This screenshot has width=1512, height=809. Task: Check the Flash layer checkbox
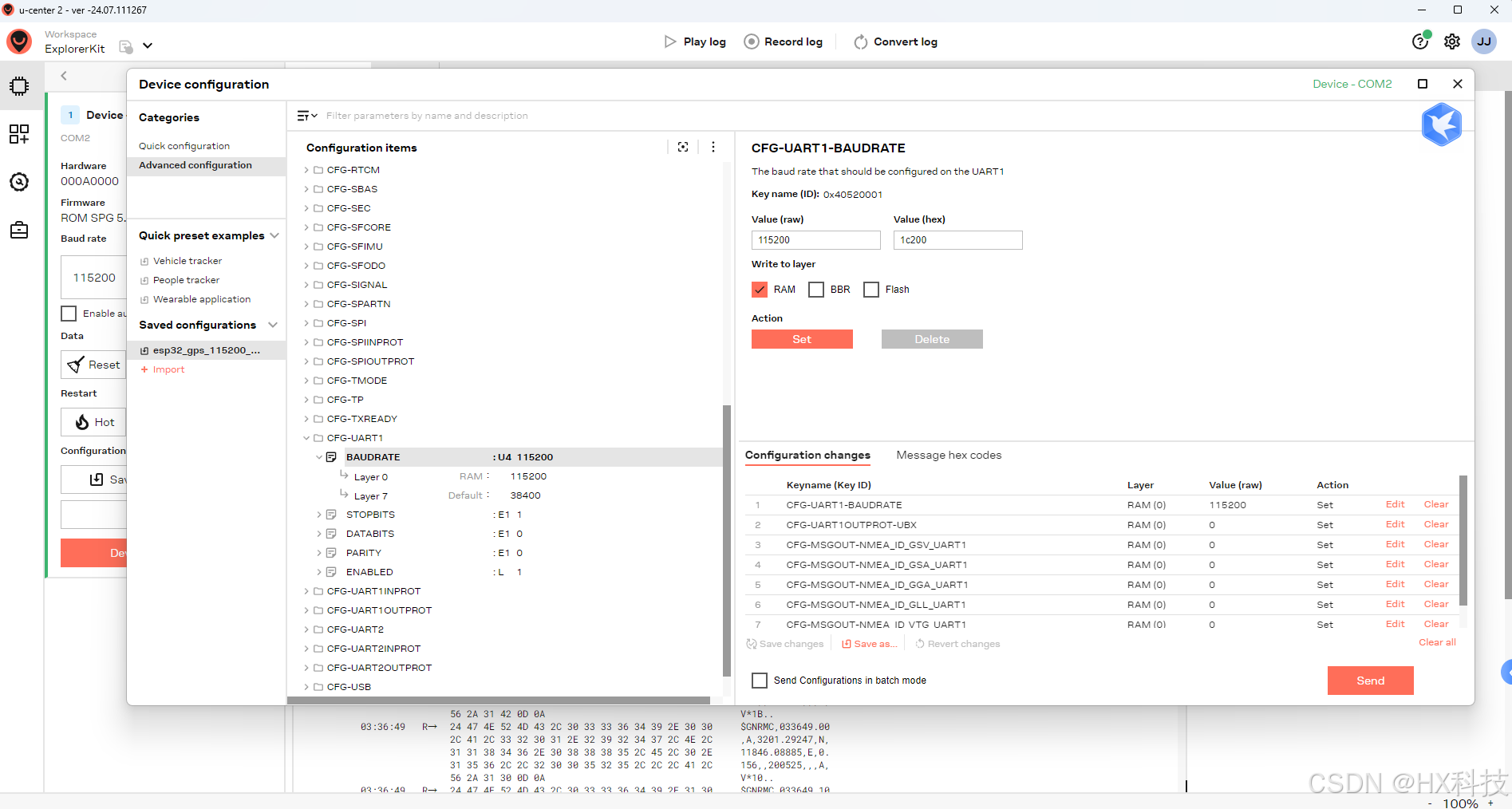pyautogui.click(x=871, y=290)
